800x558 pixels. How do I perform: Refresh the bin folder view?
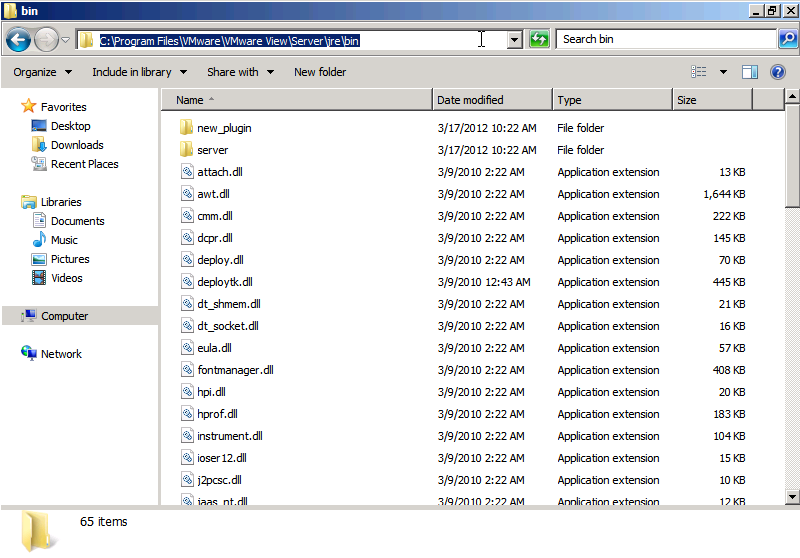(539, 40)
